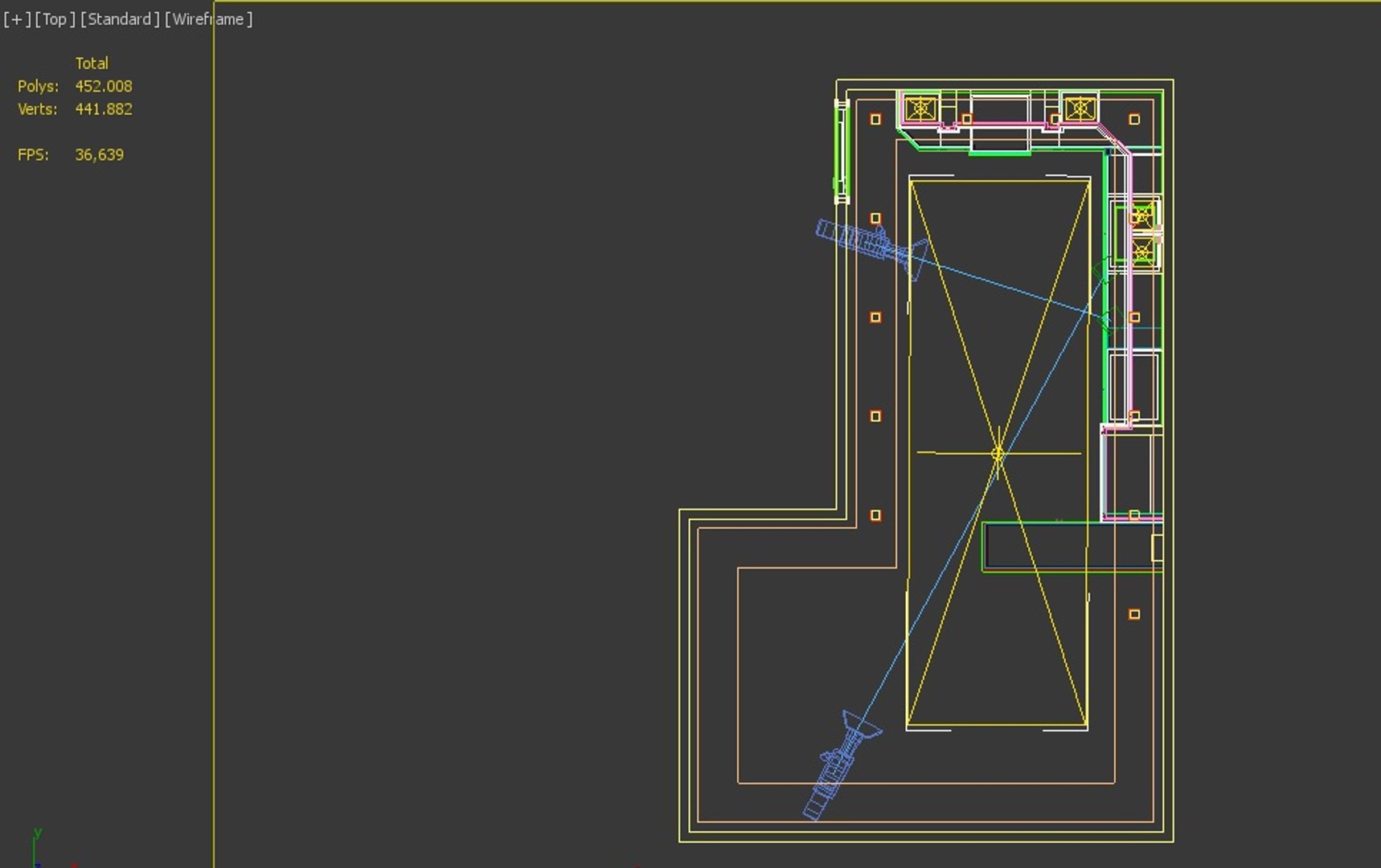Screen dimensions: 1381x868
Task: Click the 'Total' statistics header text
Action: click(x=92, y=63)
